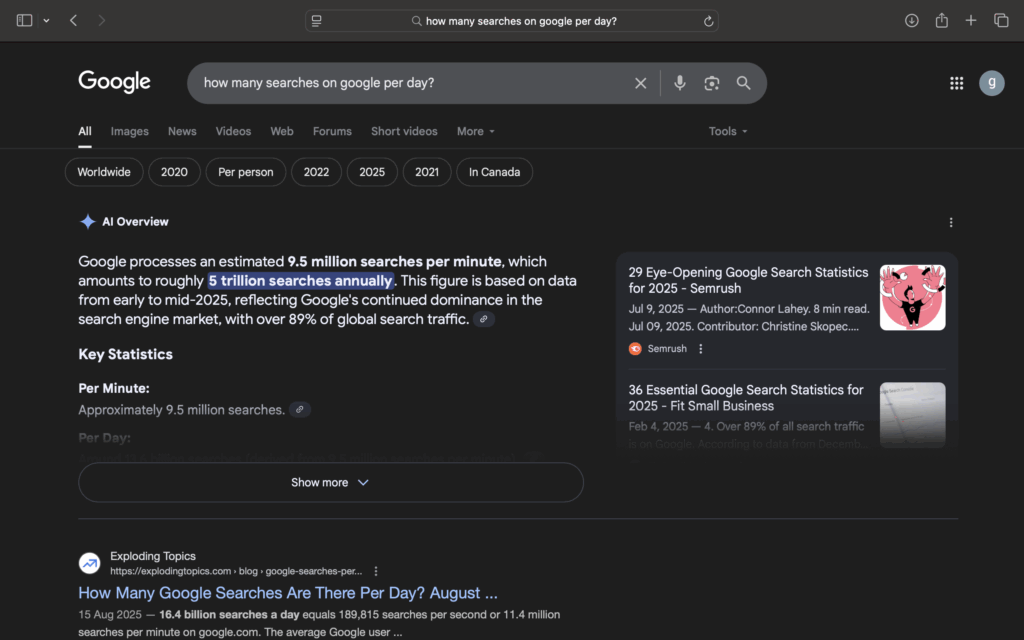Apply the 2025 filter chip
Screen dimensions: 1024x640
372,172
